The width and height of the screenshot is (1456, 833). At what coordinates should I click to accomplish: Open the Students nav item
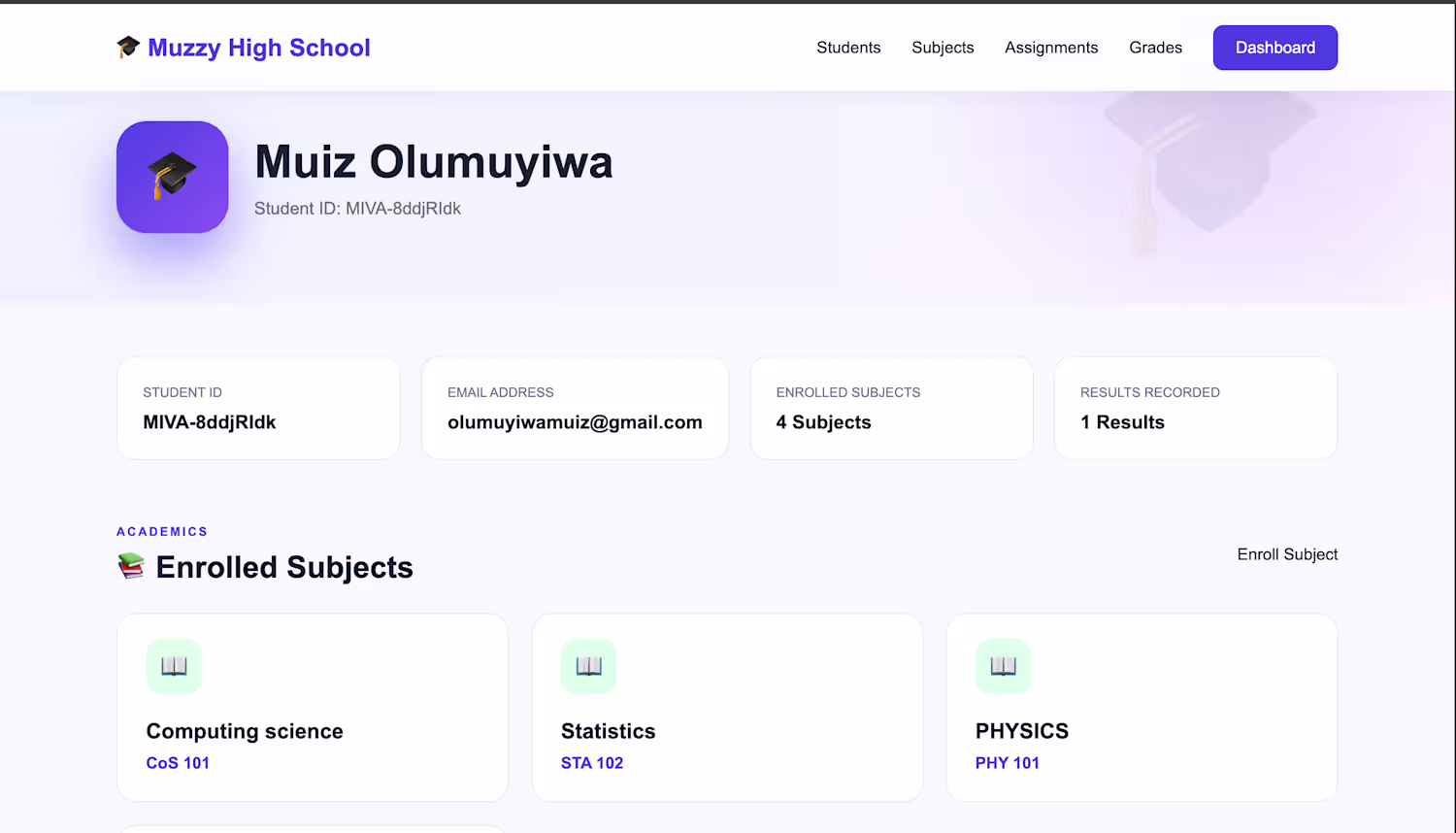tap(848, 48)
